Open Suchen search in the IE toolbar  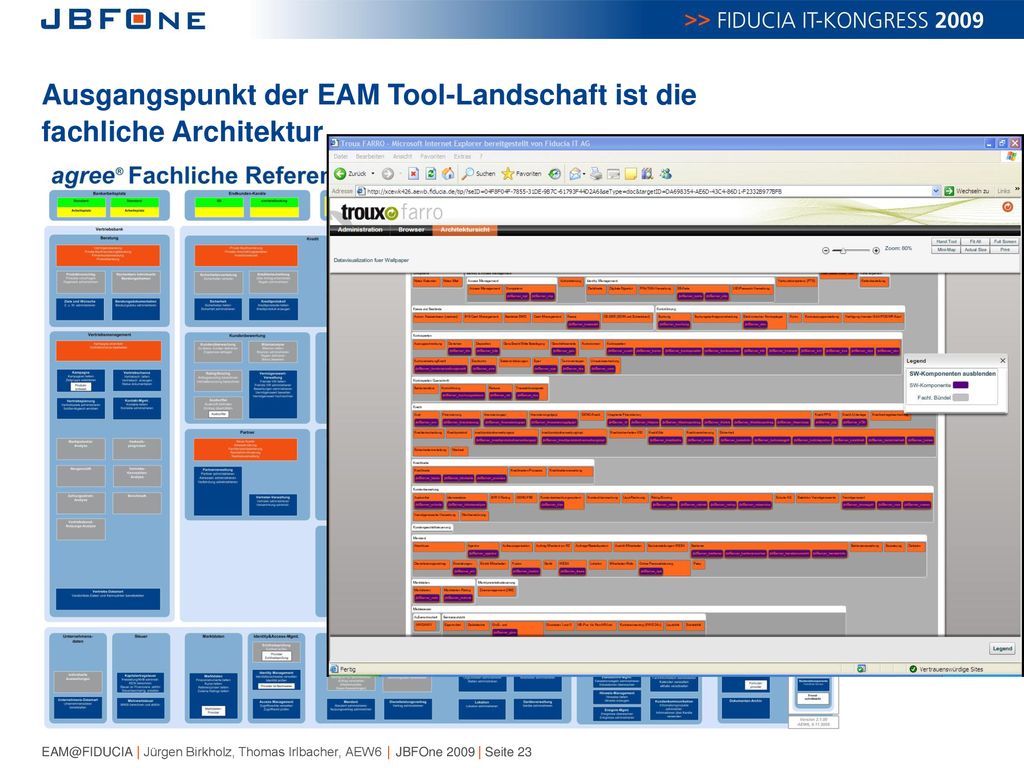(x=479, y=174)
